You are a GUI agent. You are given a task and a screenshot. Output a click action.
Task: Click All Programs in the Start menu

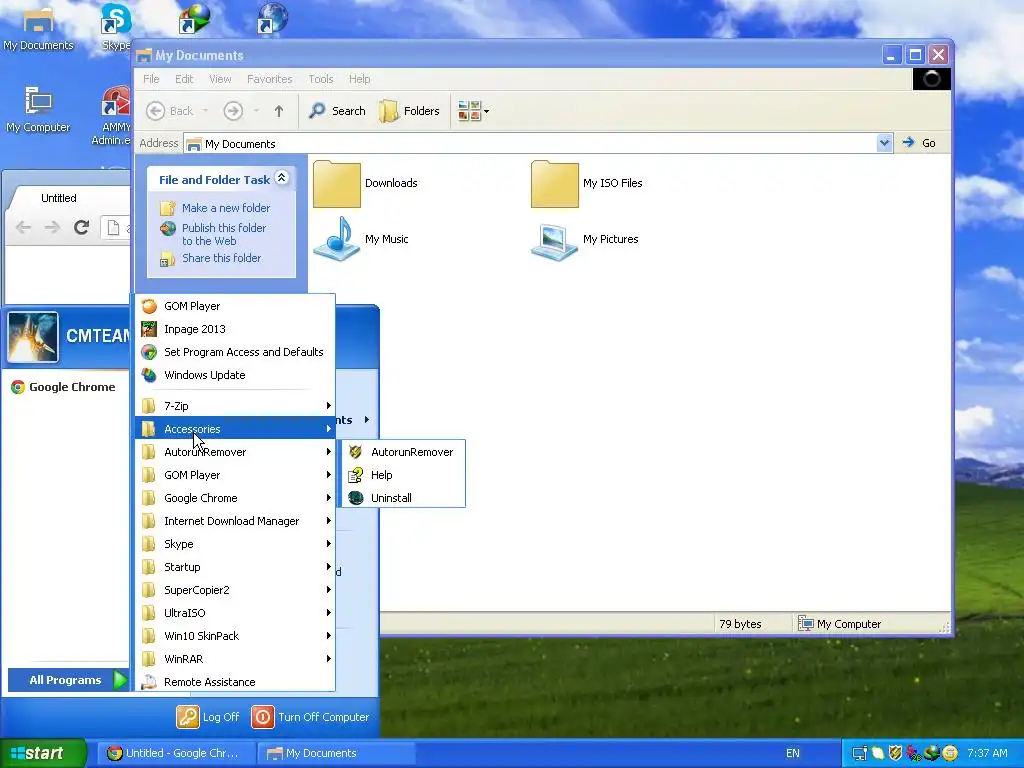[x=68, y=680]
